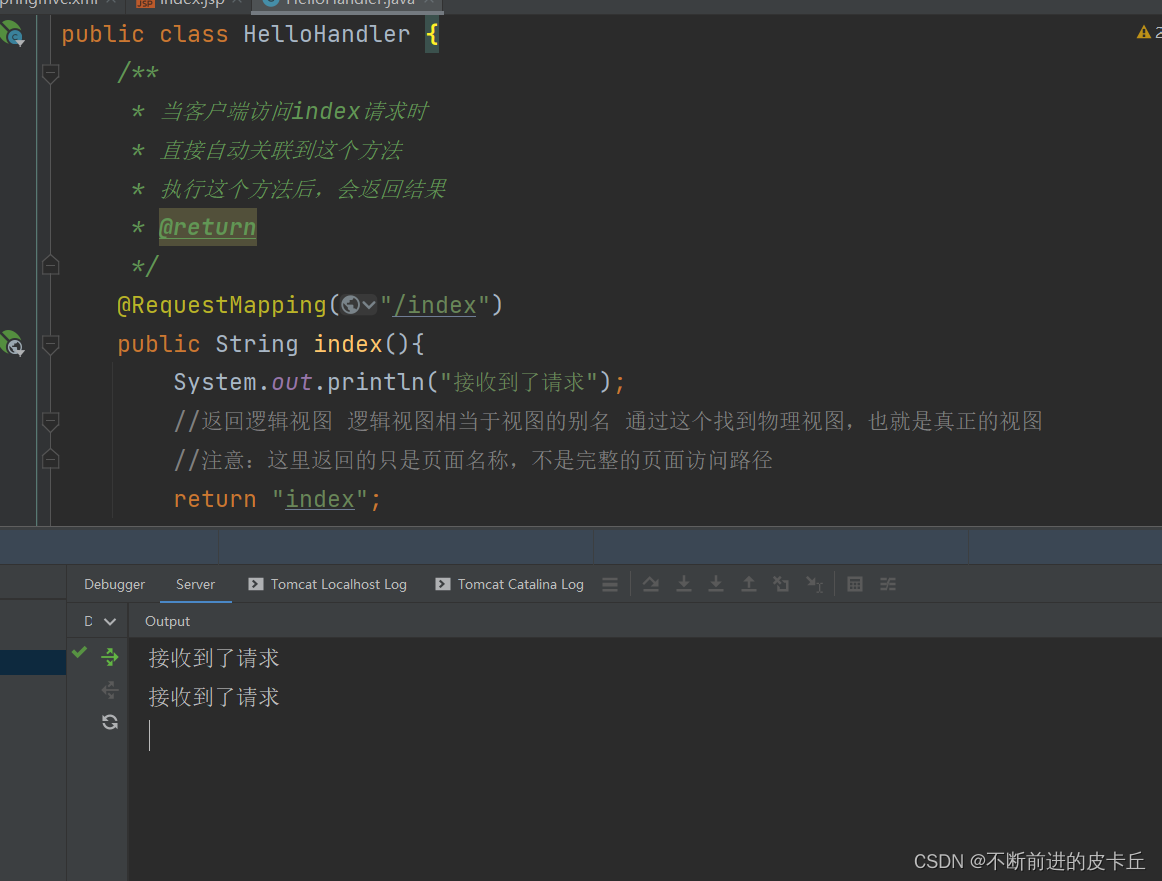This screenshot has height=881, width=1162.
Task: Click the globe URL icon in @RequestMapping
Action: tap(351, 305)
